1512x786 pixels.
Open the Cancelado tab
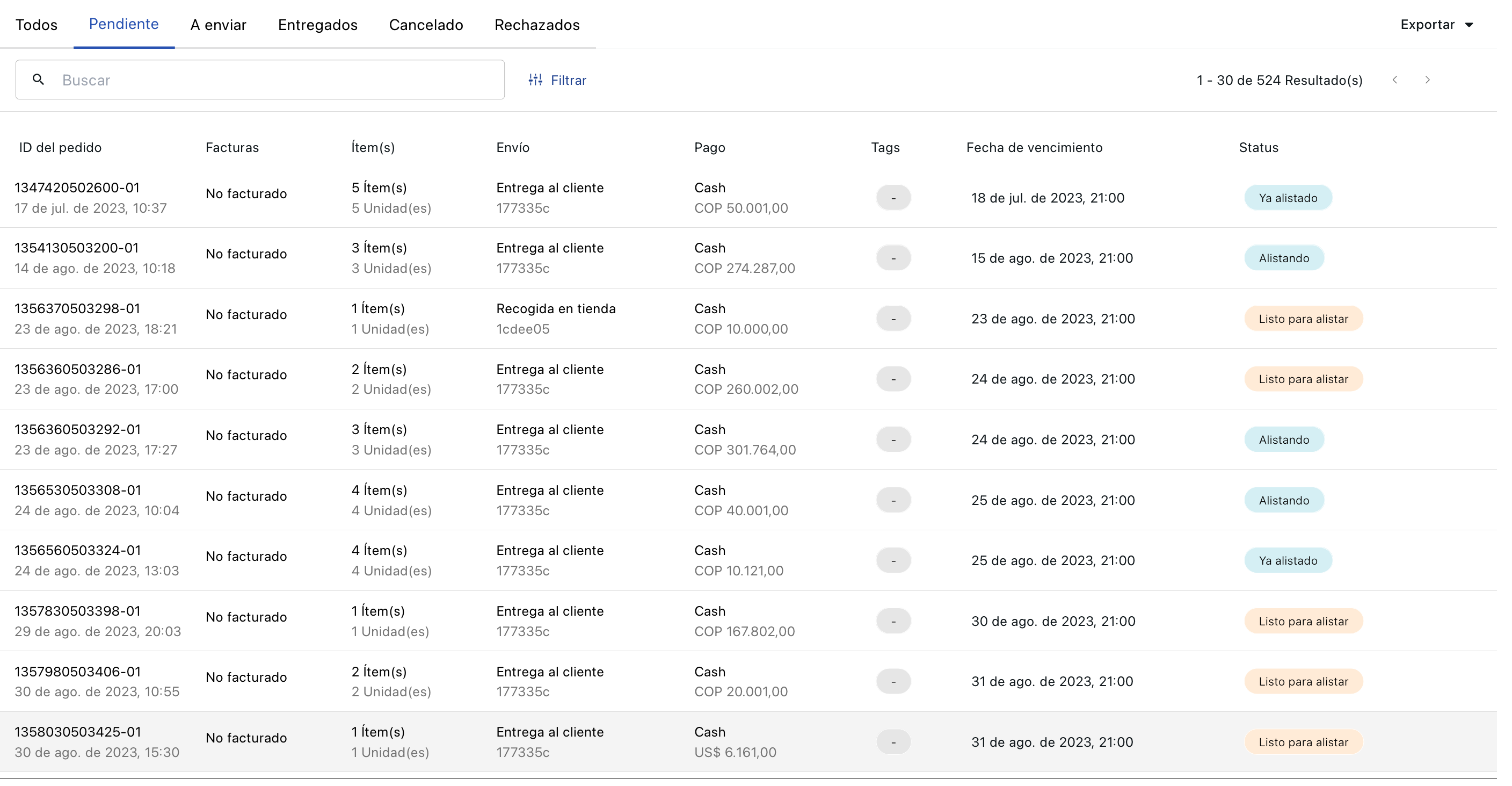click(x=426, y=25)
